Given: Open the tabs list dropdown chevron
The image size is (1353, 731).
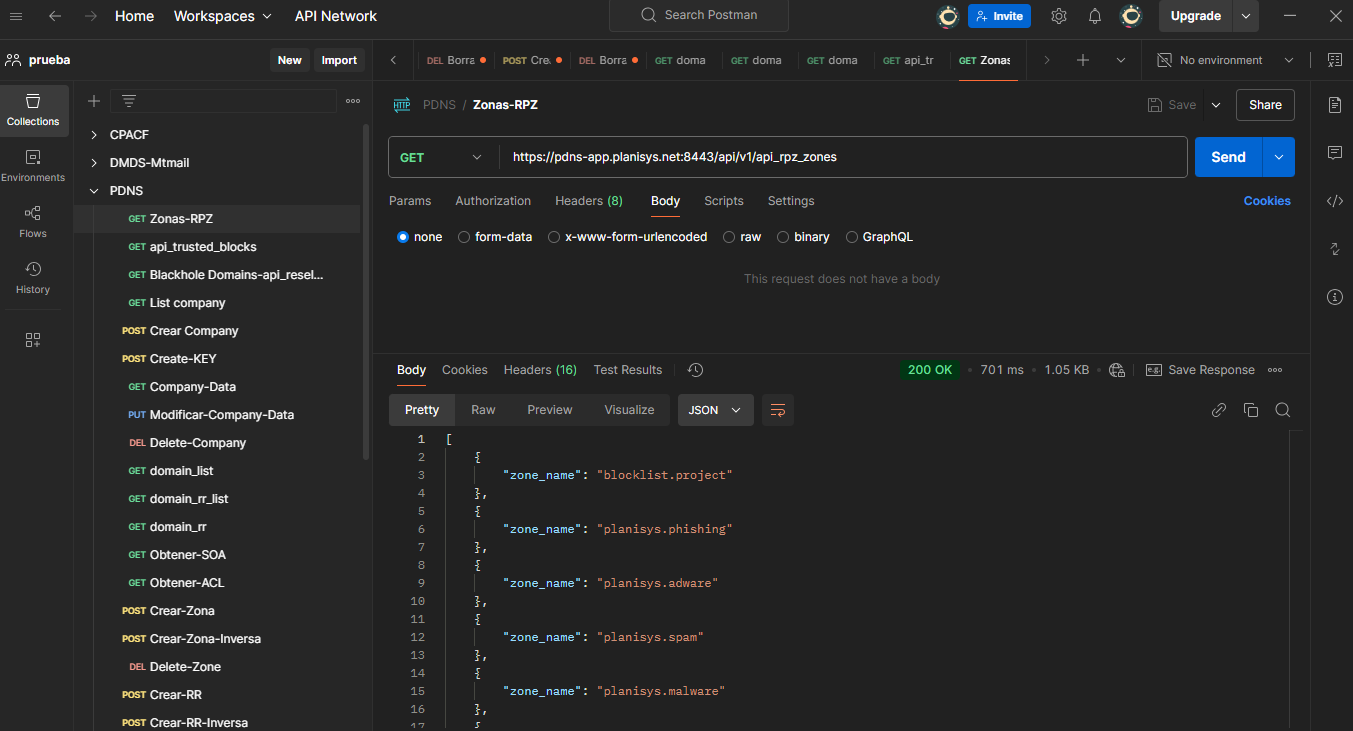Looking at the screenshot, I should click(x=1121, y=60).
